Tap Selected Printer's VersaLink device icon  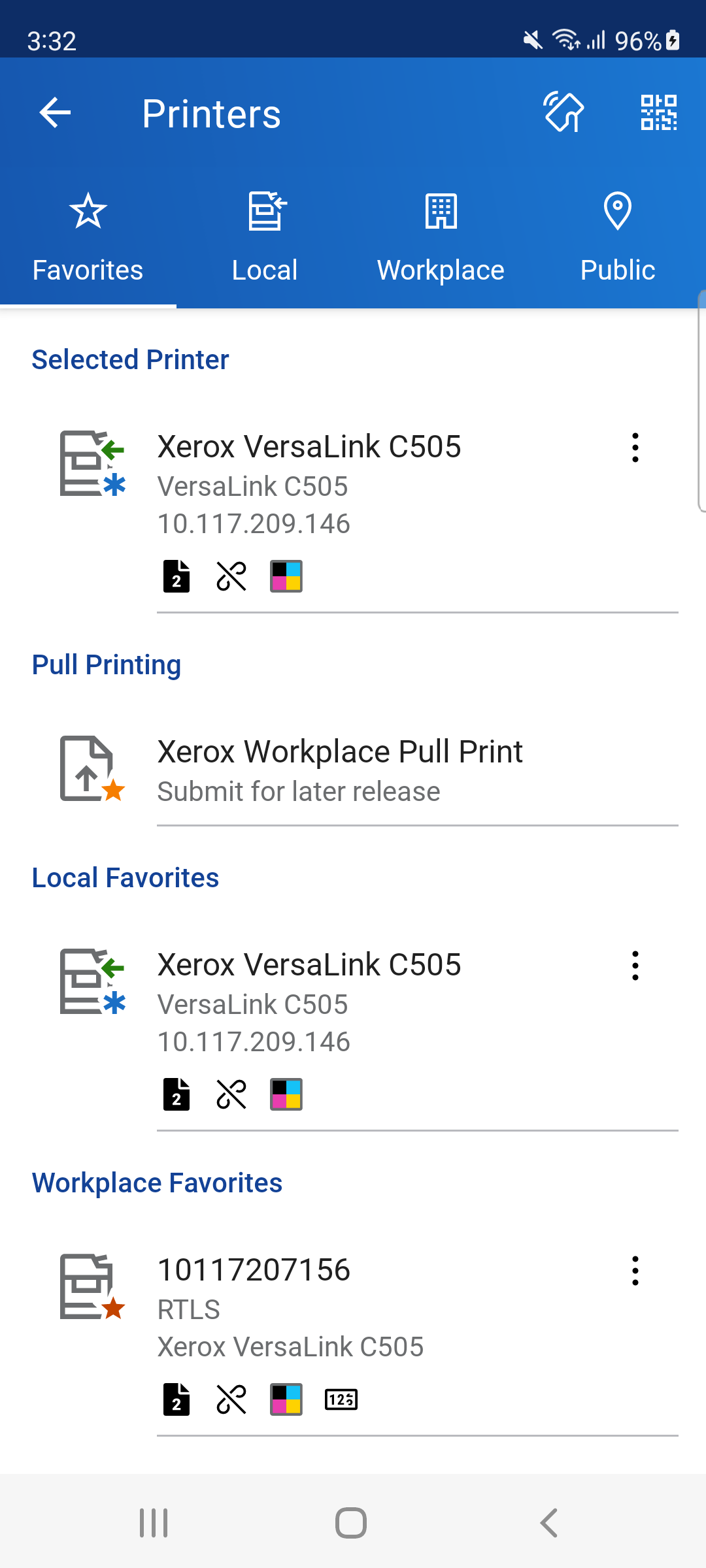(x=92, y=463)
